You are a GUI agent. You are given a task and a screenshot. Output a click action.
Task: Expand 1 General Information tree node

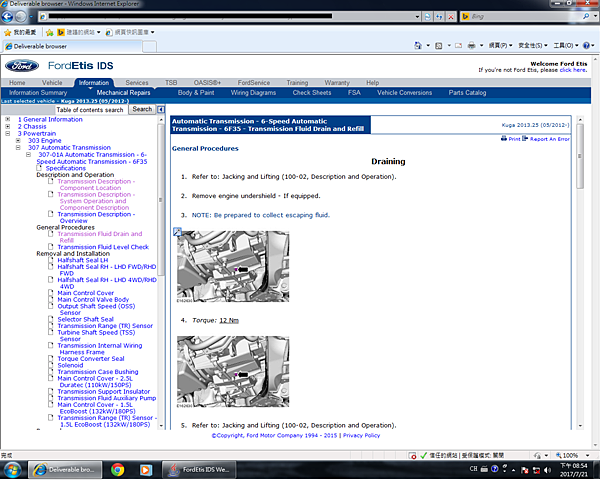(8, 119)
